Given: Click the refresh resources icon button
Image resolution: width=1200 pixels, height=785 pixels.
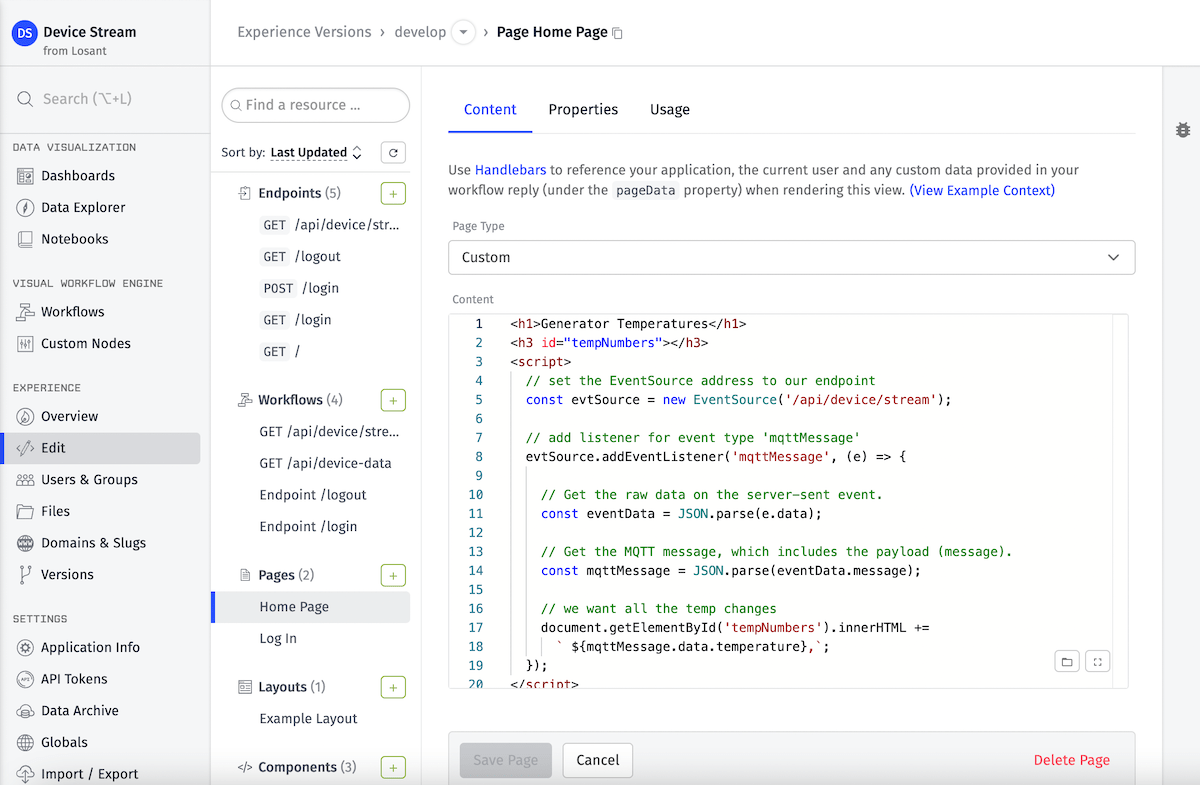Looking at the screenshot, I should (394, 153).
